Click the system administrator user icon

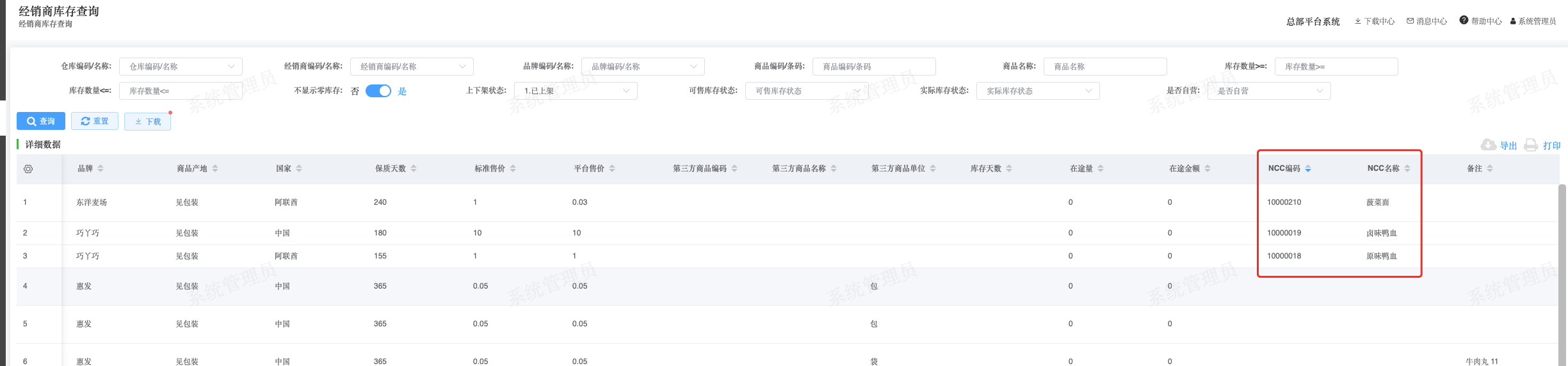pyautogui.click(x=1513, y=21)
